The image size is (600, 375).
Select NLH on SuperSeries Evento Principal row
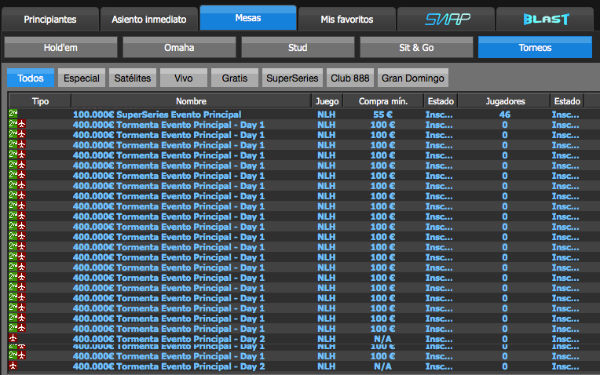click(x=326, y=114)
